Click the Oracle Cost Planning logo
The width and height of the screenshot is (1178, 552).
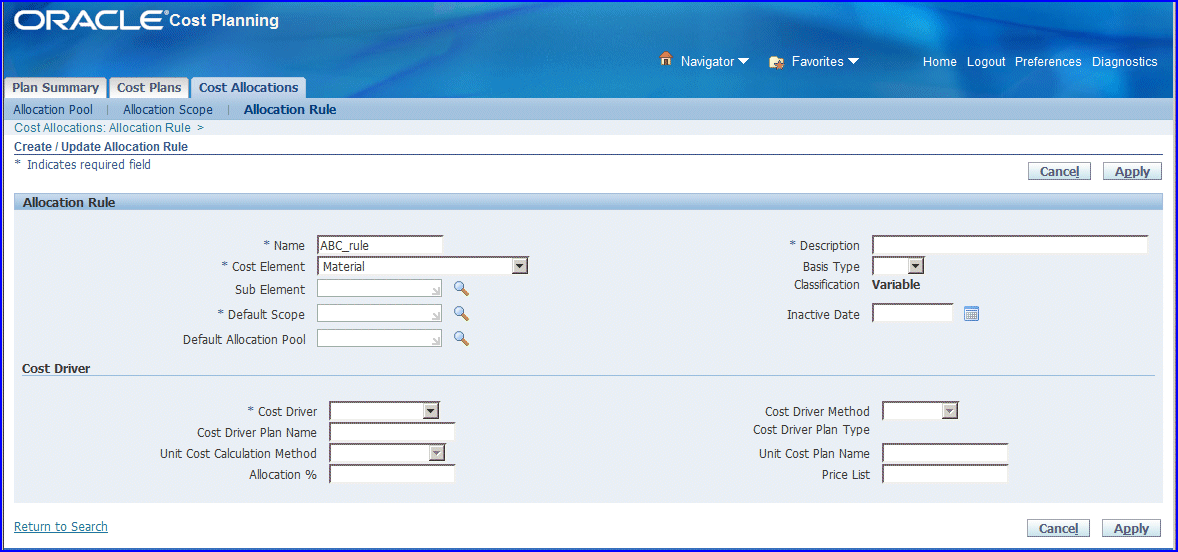[146, 20]
